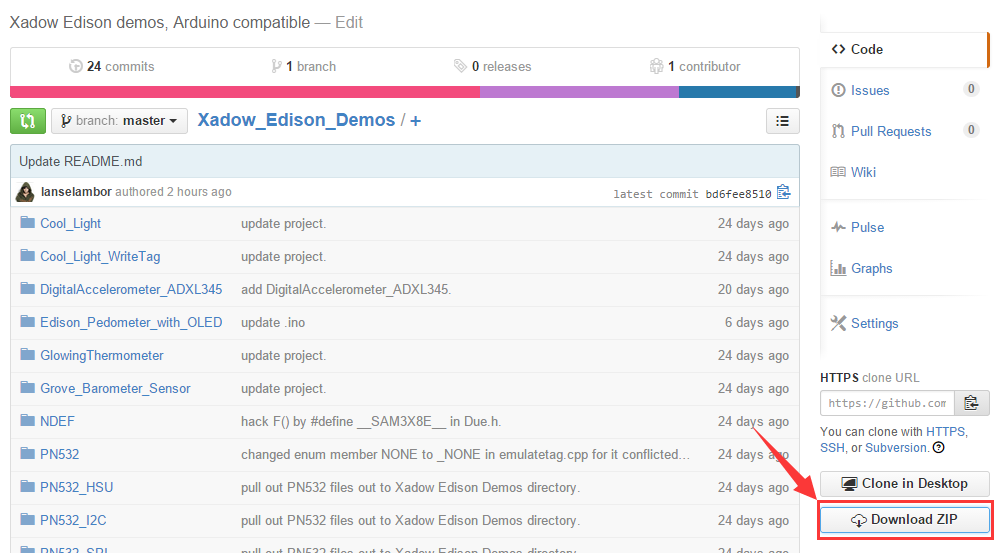Open the Cool_Light folder
1004x553 pixels.
(x=70, y=223)
